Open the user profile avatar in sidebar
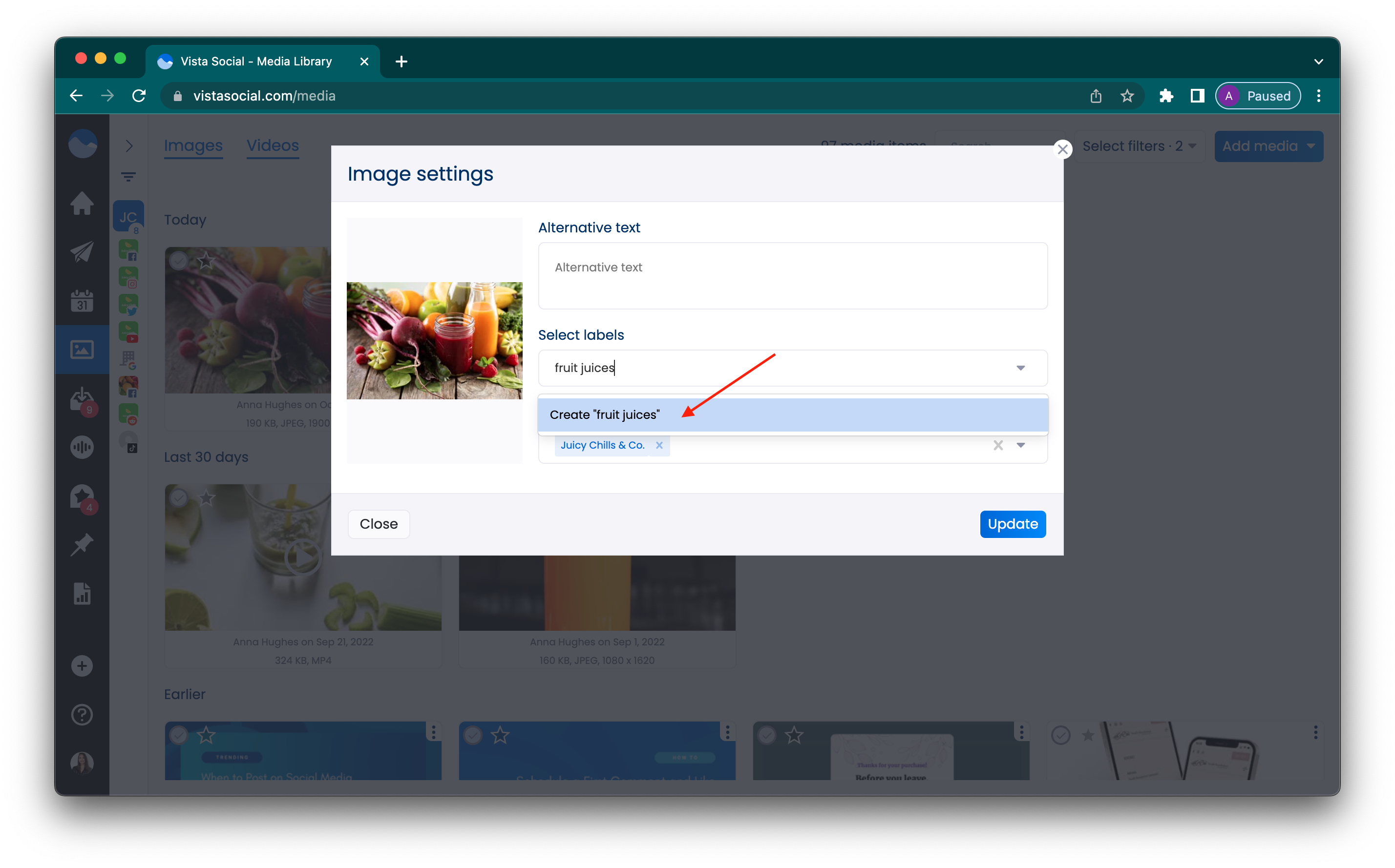Viewport: 1395px width, 868px height. pyautogui.click(x=82, y=763)
